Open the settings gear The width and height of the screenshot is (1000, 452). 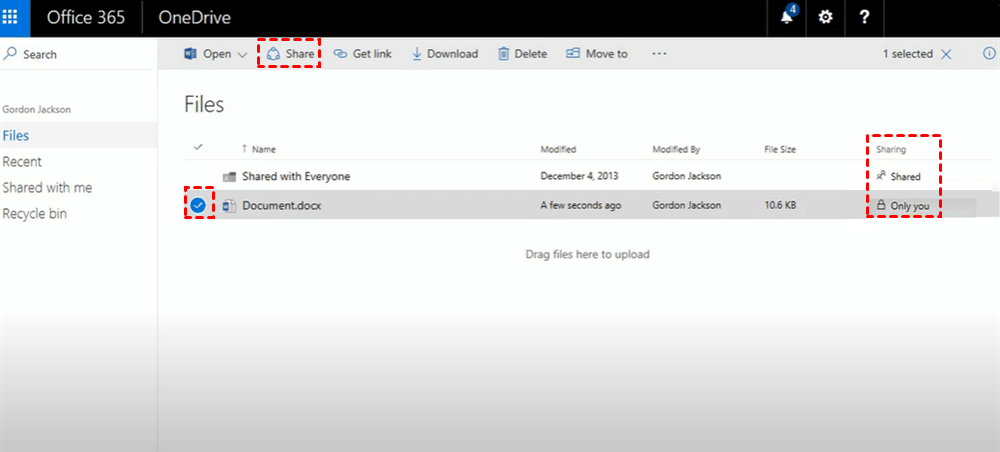[x=825, y=17]
